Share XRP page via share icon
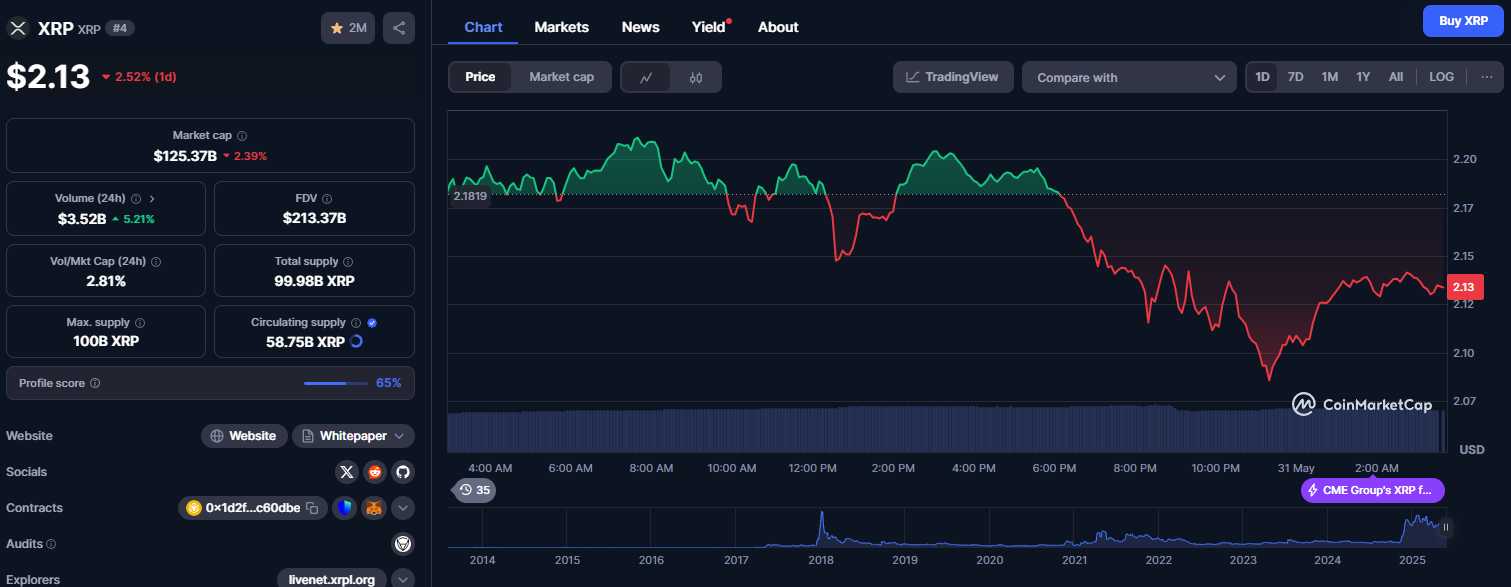 tap(399, 28)
